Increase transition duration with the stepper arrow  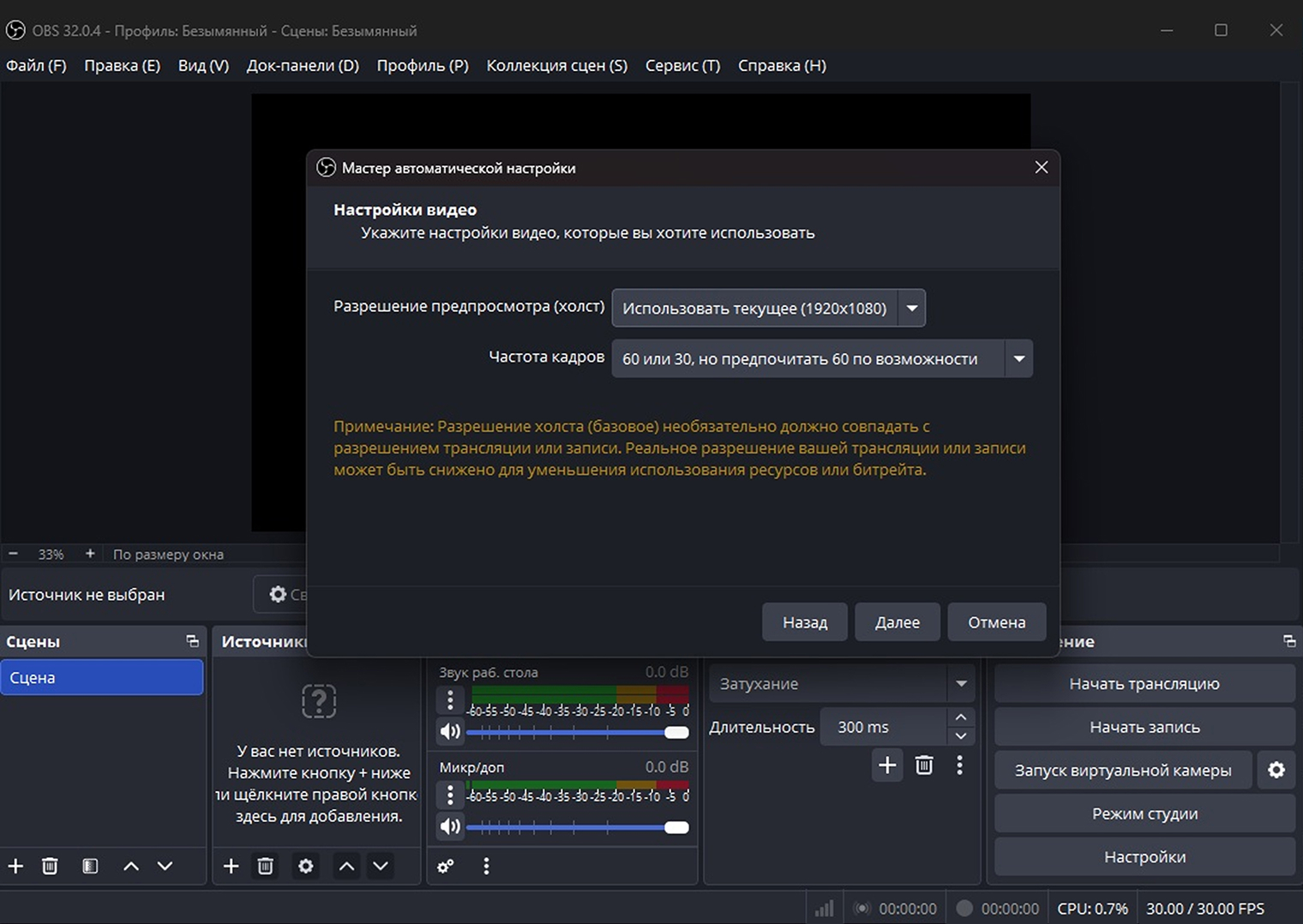[x=960, y=718]
